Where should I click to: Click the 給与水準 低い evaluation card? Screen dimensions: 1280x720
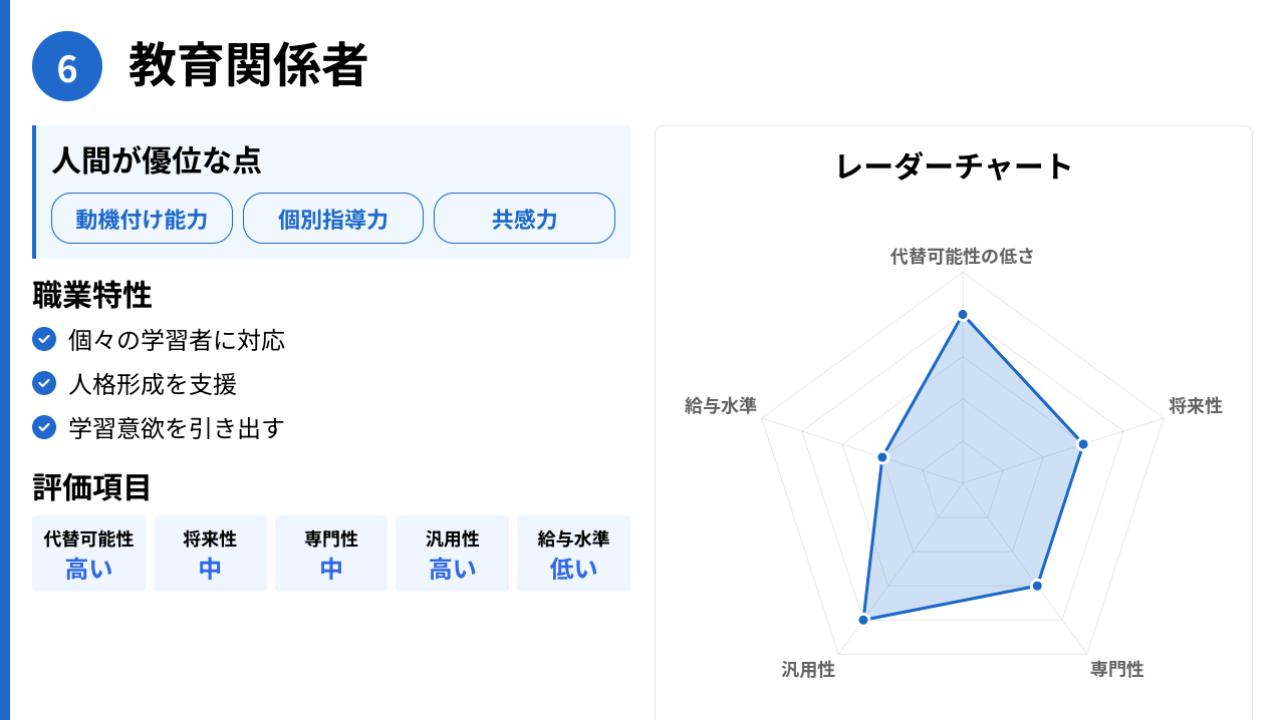click(573, 554)
